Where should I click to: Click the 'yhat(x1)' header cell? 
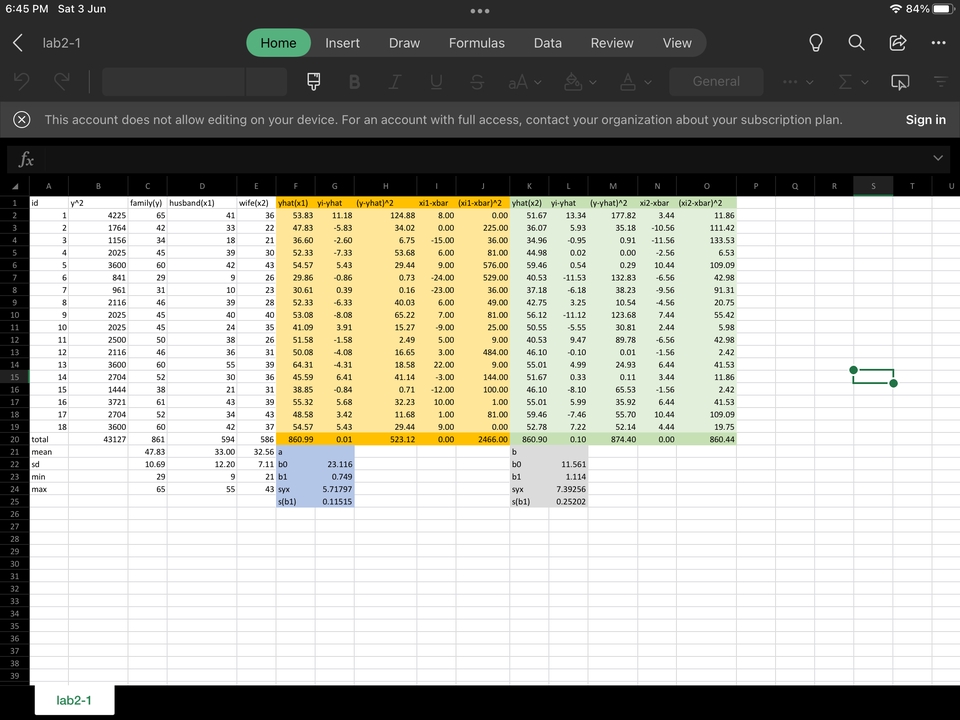coord(296,203)
